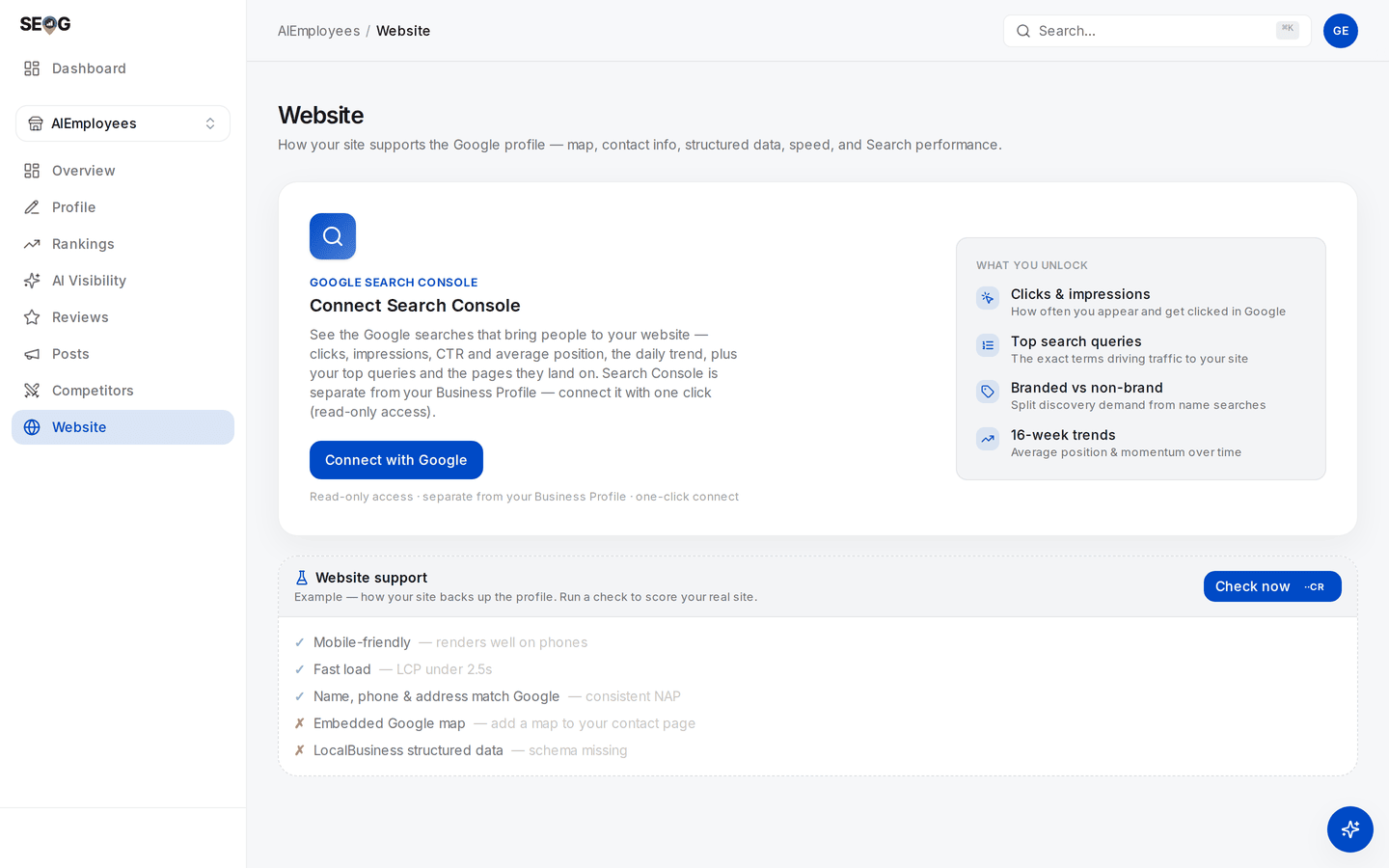Open the AI Visibility section
Screen dimensions: 1389x868
pyautogui.click(x=123, y=281)
